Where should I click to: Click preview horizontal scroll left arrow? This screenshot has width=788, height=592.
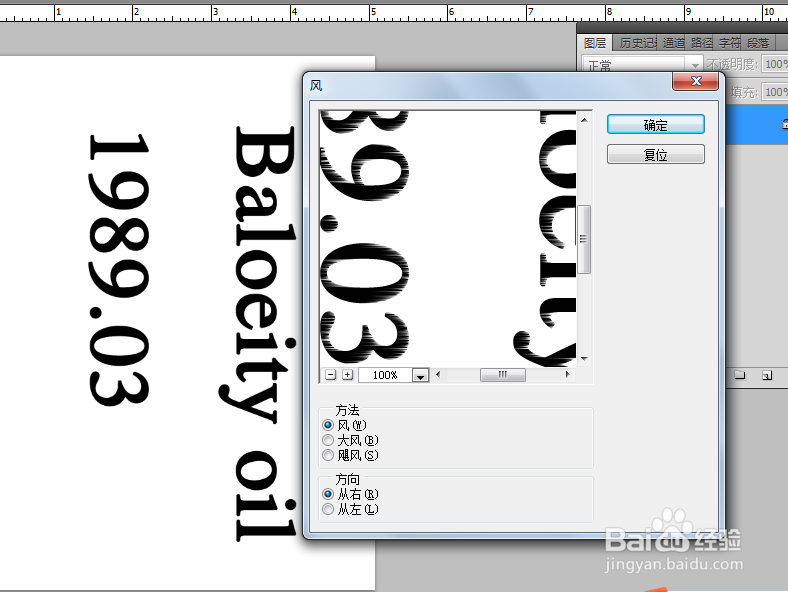438,374
